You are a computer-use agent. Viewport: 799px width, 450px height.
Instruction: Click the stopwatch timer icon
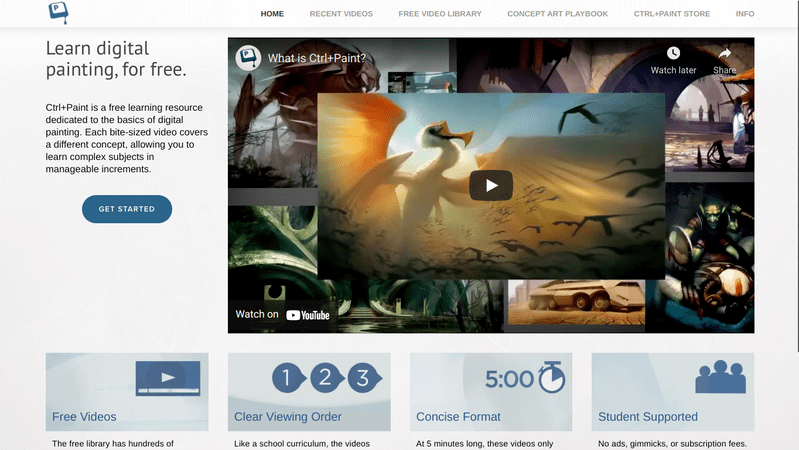coord(552,378)
